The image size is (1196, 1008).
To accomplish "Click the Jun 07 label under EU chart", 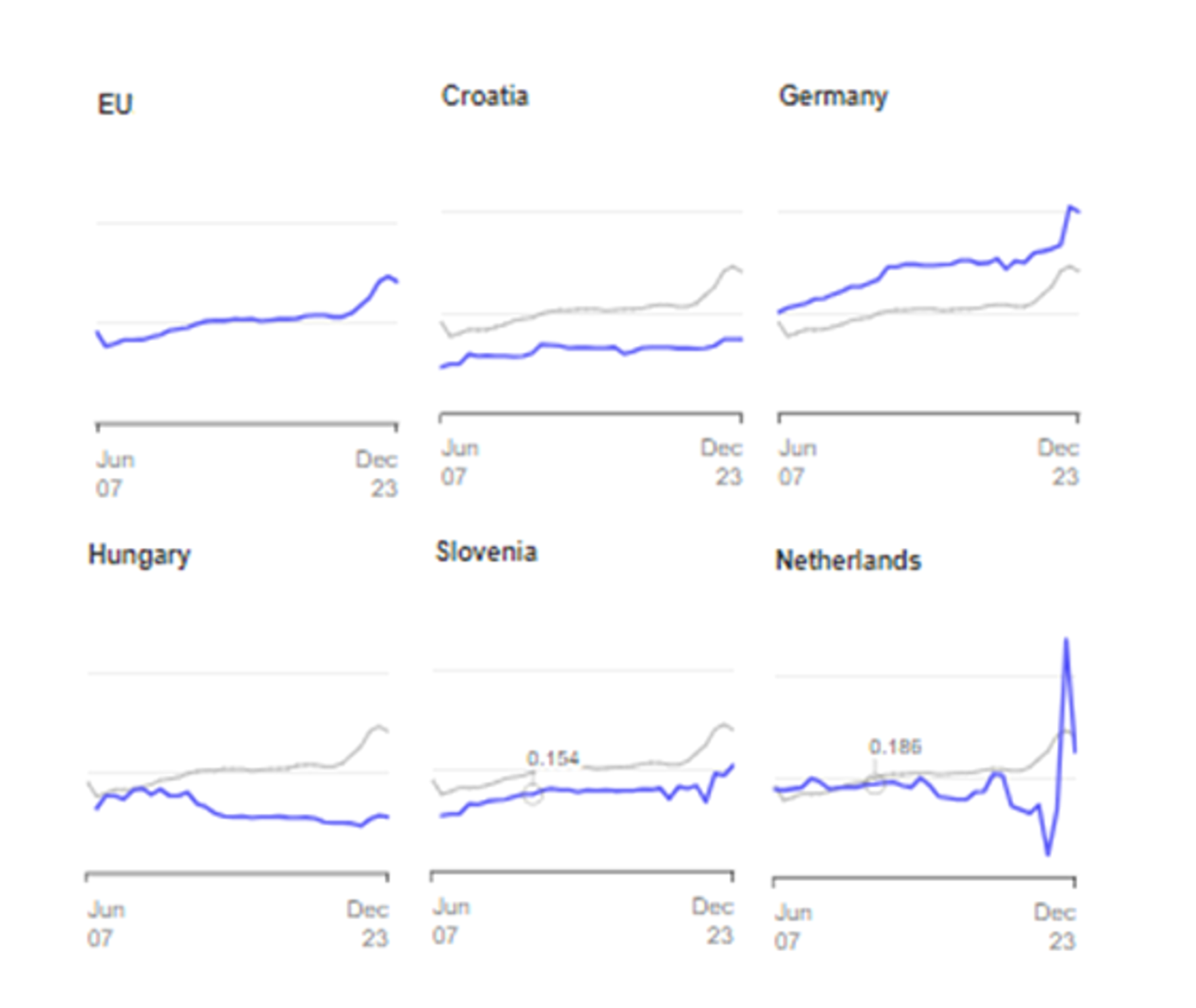I will click(x=114, y=474).
